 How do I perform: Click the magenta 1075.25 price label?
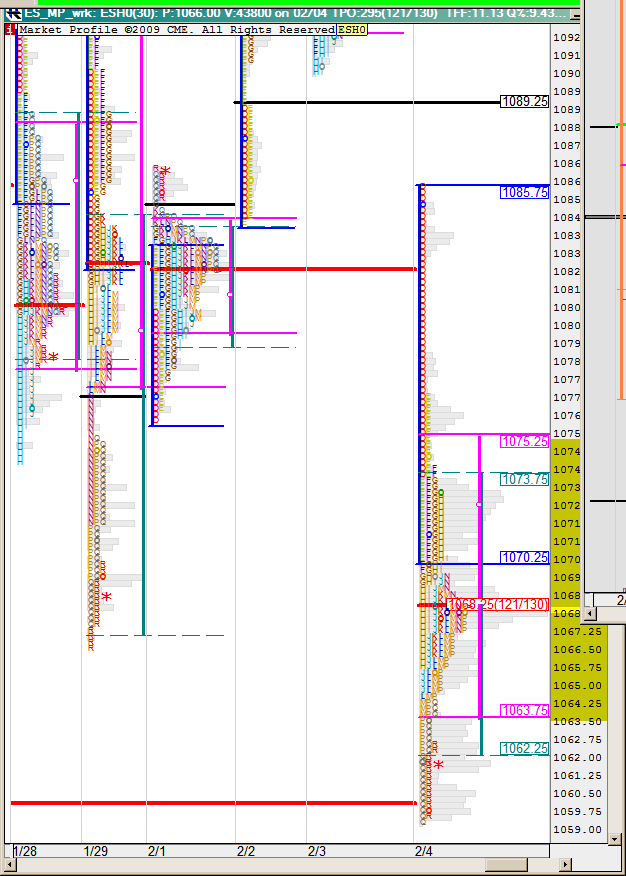tap(525, 441)
